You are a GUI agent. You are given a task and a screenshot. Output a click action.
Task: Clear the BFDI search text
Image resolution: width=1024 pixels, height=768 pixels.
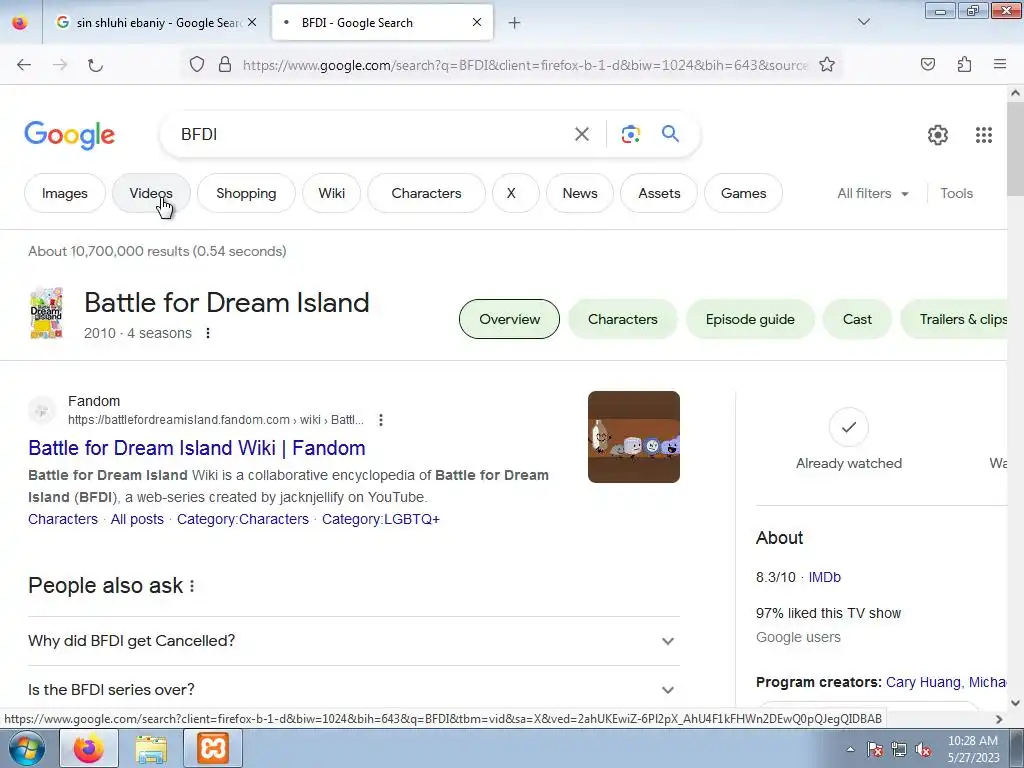[x=582, y=134]
